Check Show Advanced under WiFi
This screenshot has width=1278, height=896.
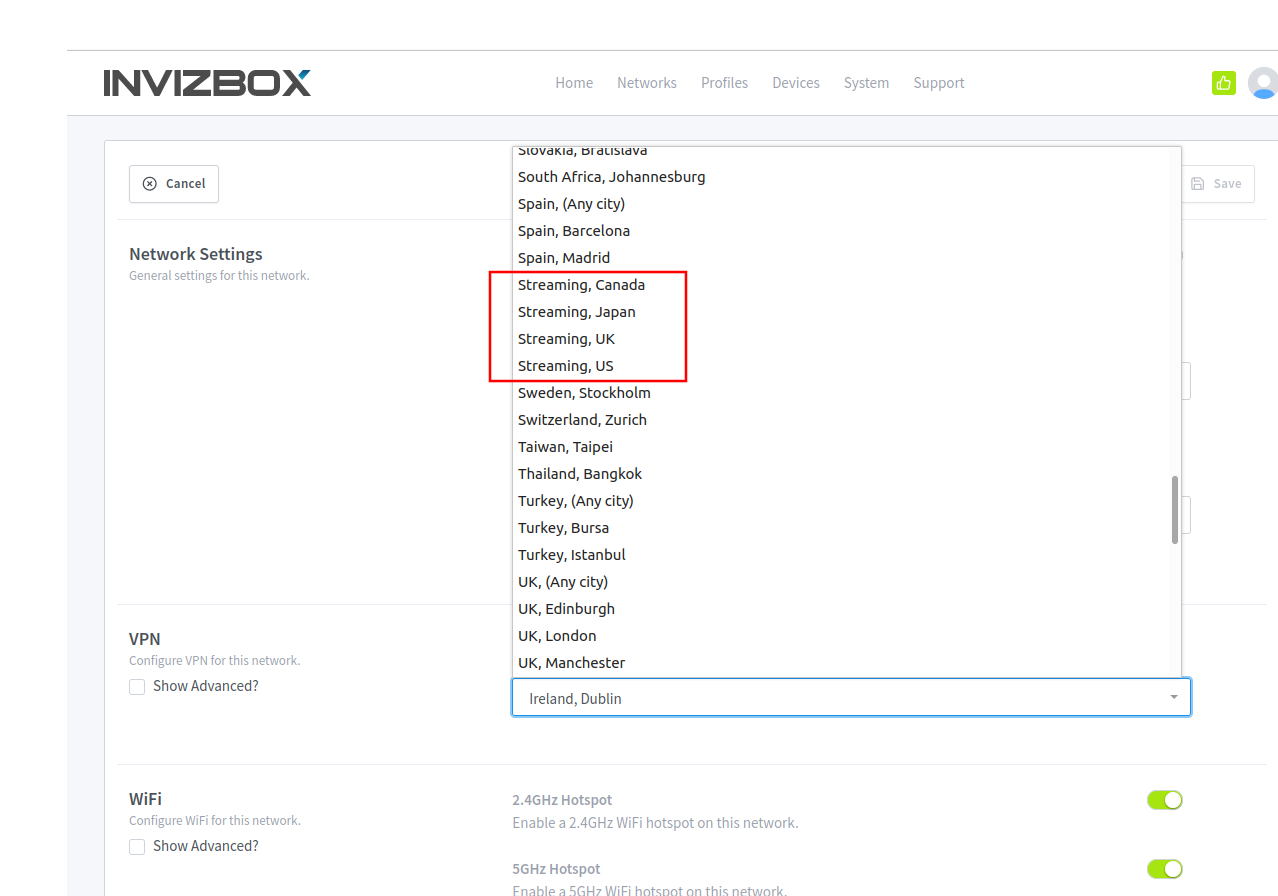tap(138, 847)
